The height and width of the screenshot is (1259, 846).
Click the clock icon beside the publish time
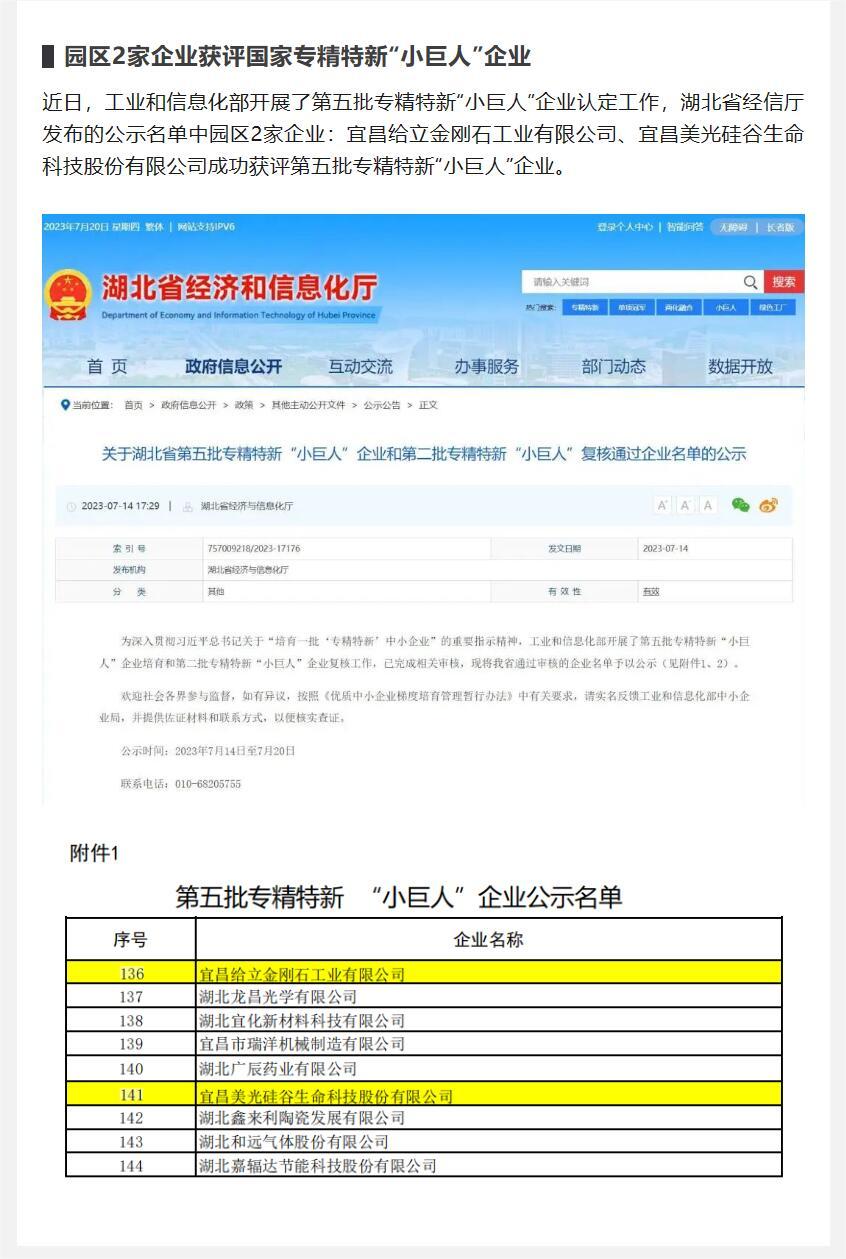pos(71,507)
